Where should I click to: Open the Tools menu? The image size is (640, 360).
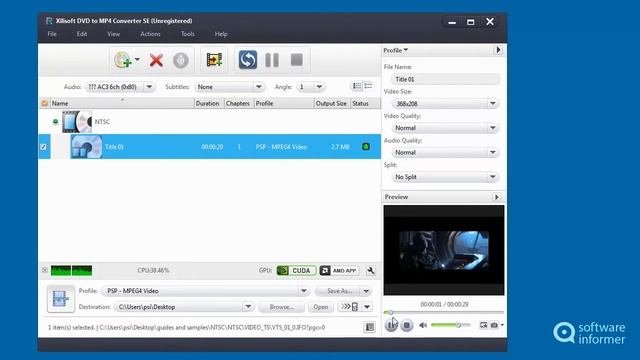pos(187,34)
